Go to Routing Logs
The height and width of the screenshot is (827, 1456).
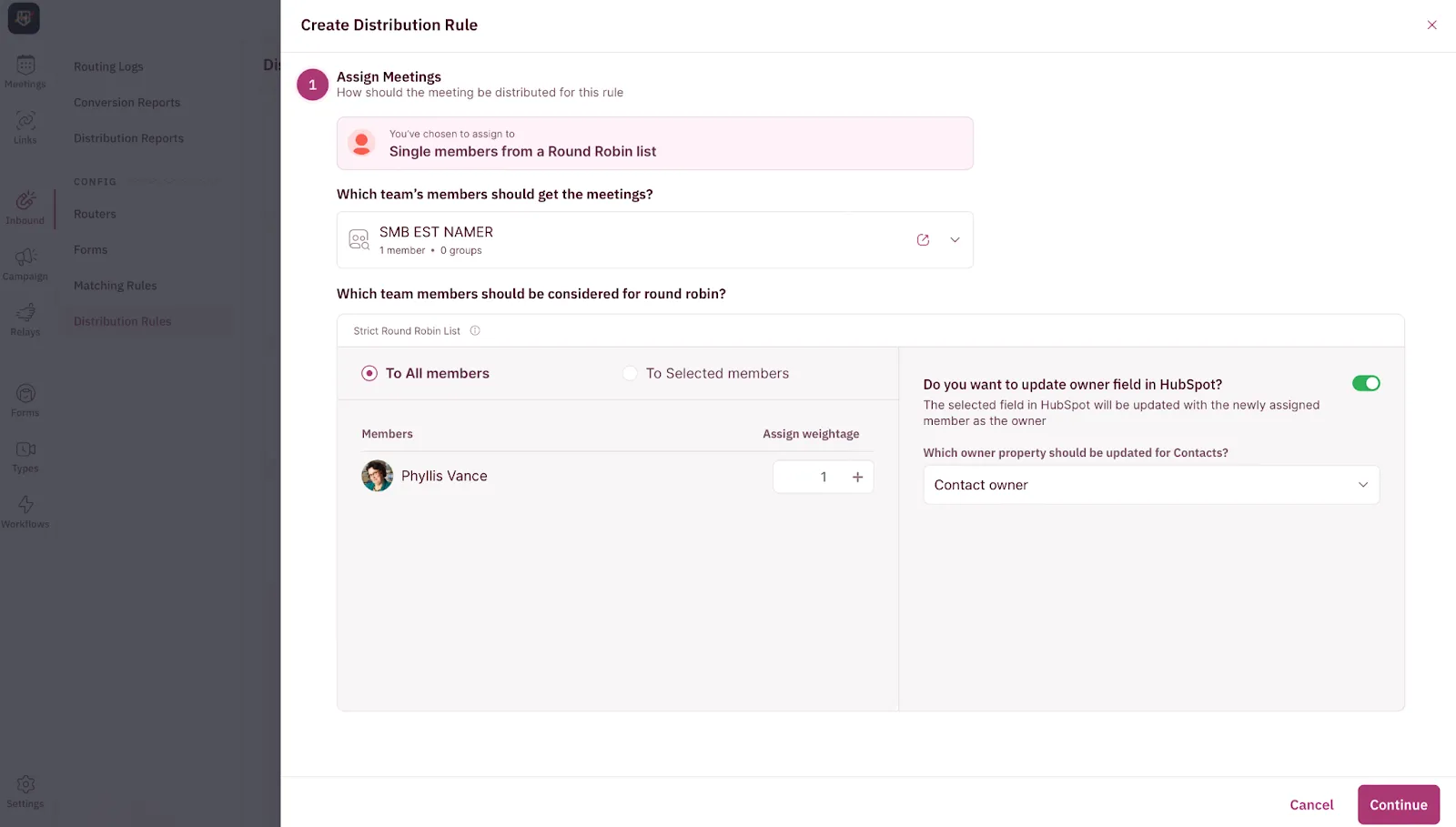click(108, 66)
